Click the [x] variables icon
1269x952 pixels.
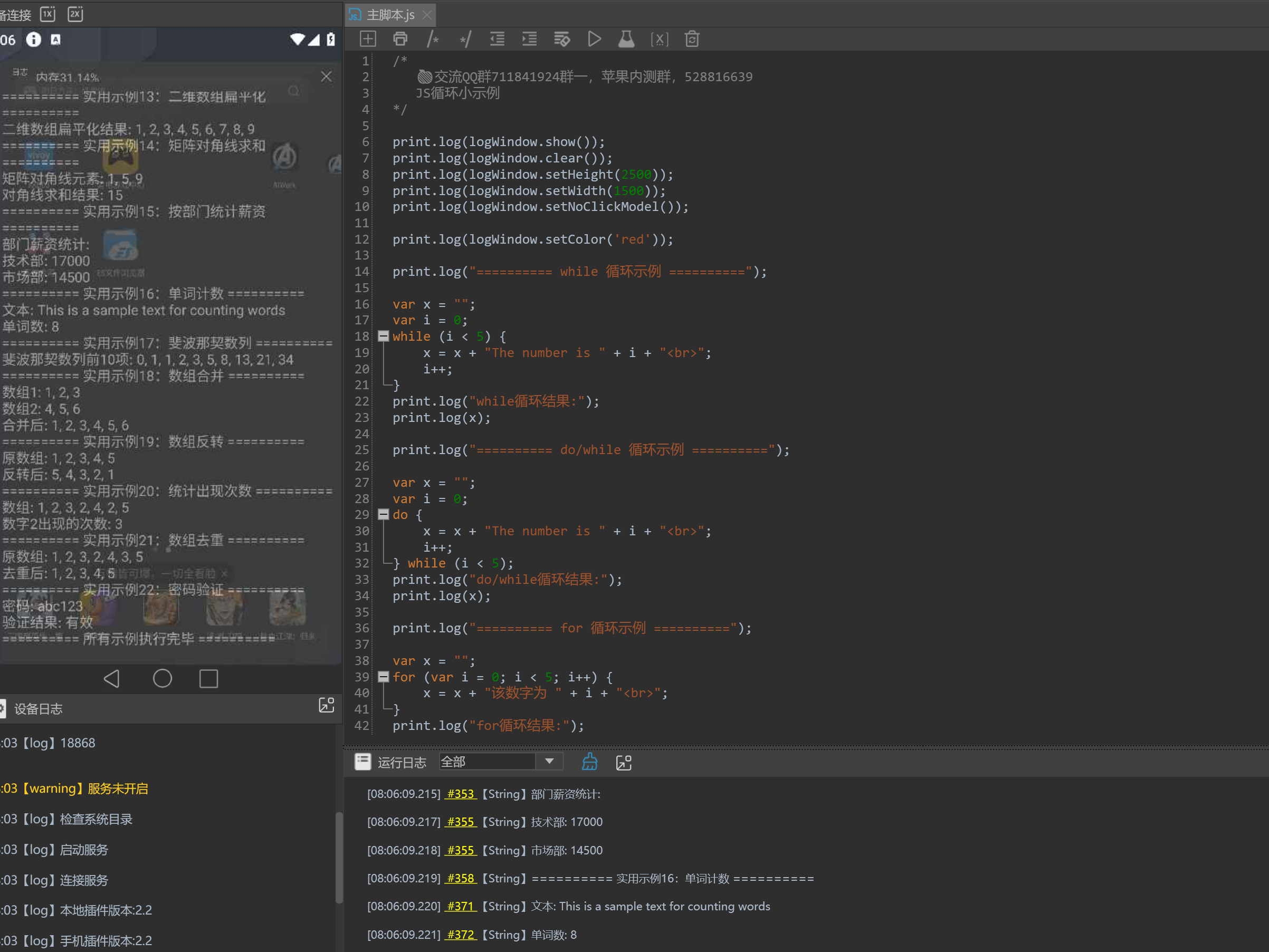(x=659, y=39)
